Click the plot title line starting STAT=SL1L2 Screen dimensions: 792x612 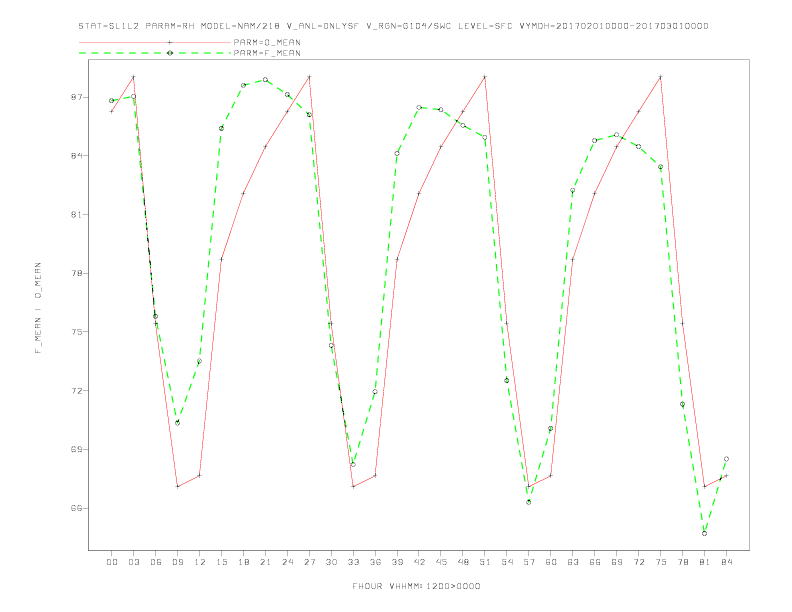point(393,26)
